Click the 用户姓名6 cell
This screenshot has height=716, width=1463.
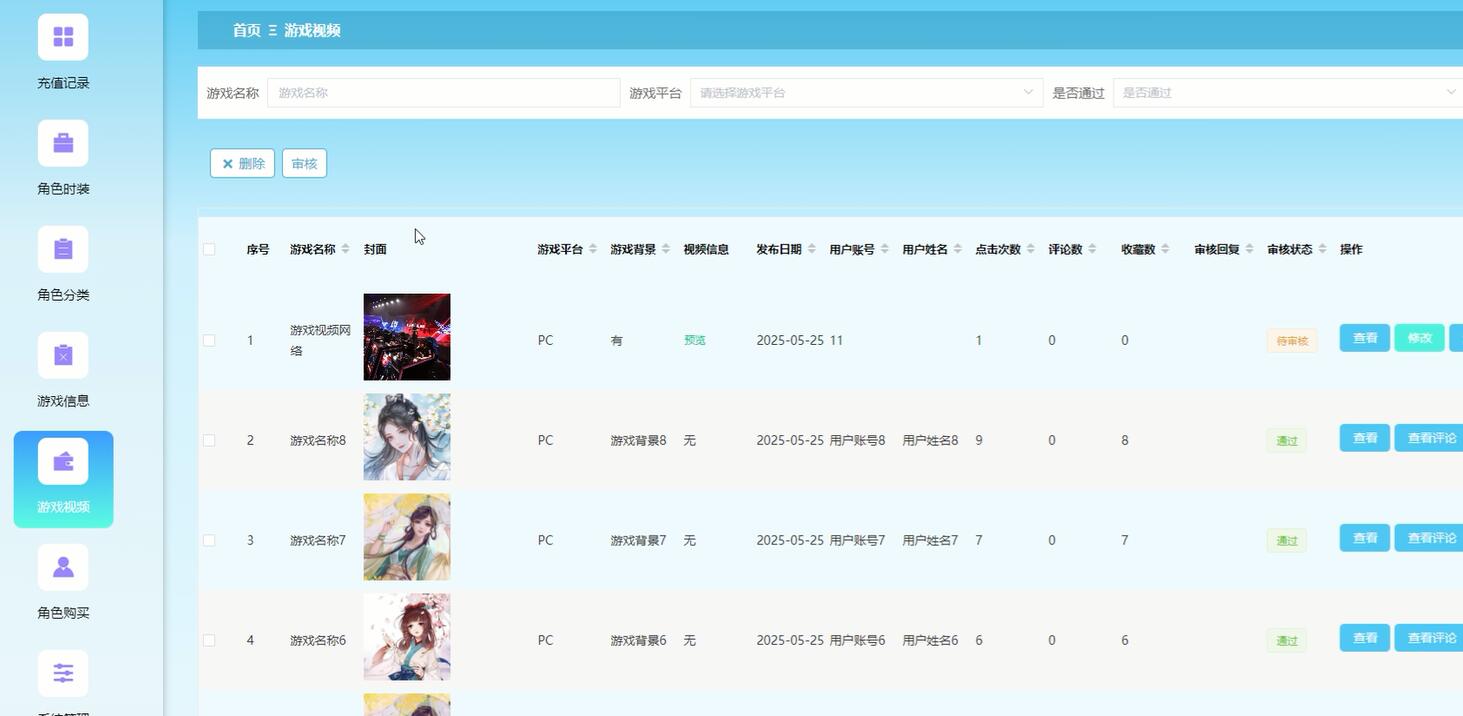coord(930,640)
